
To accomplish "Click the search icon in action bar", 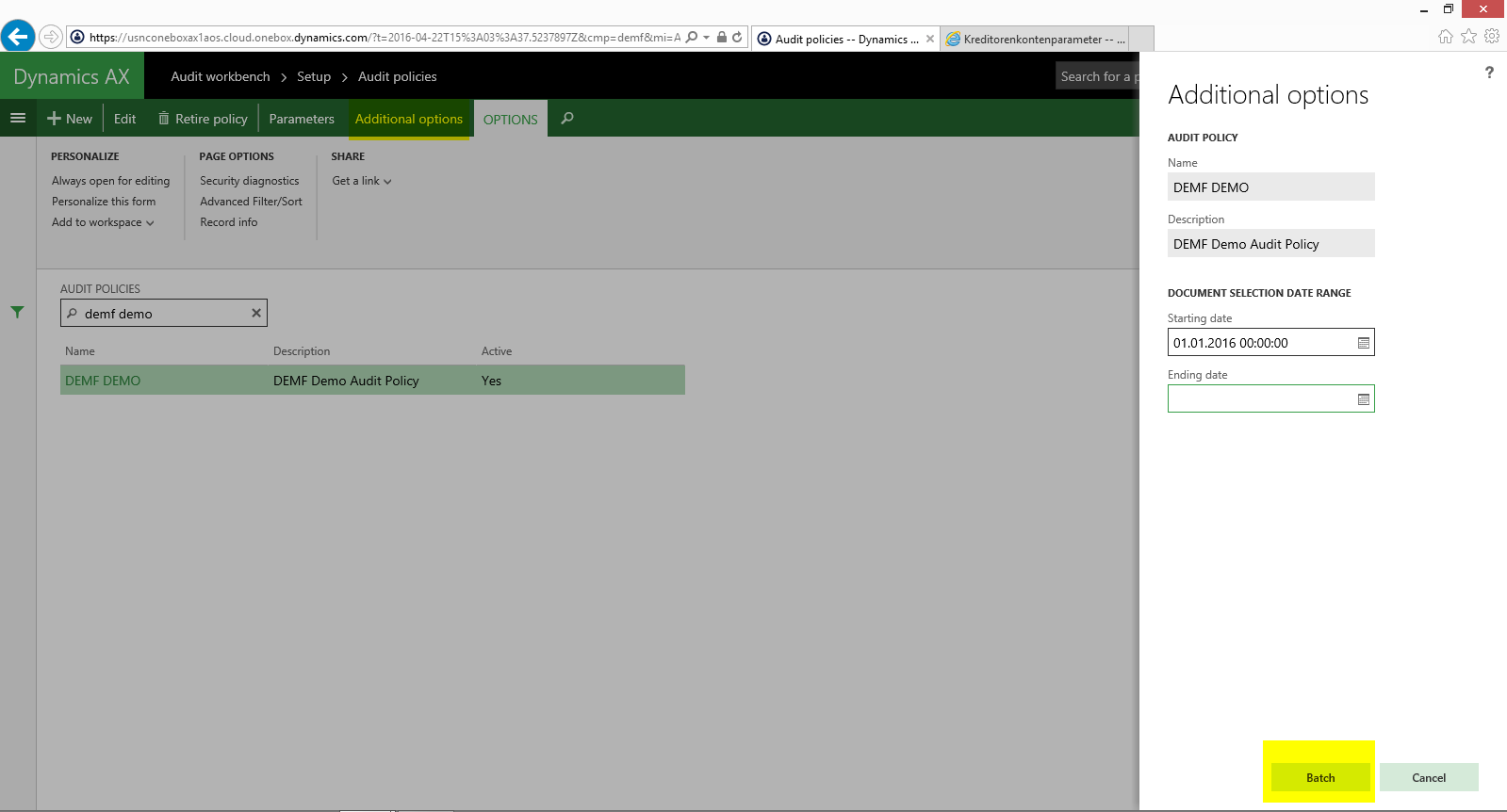I will 566,119.
